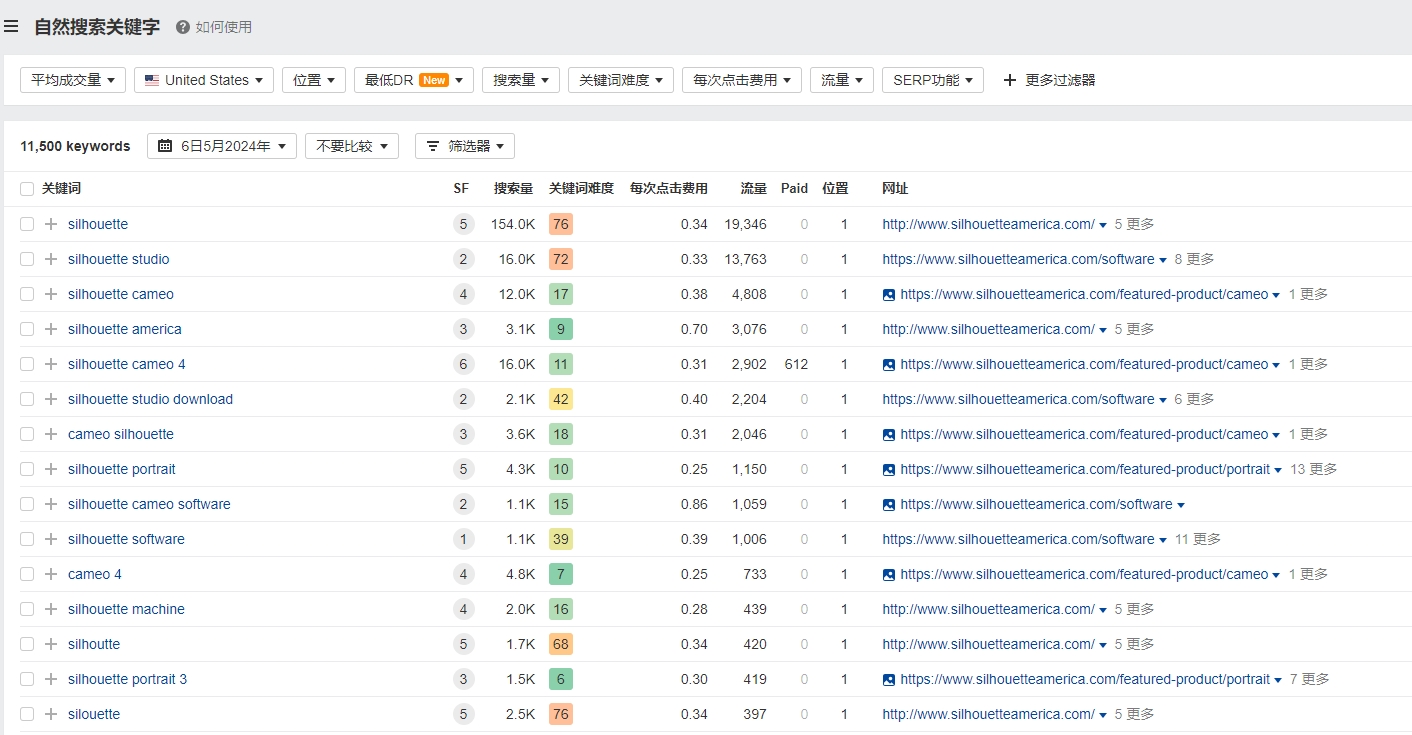Viewport: 1412px width, 735px height.
Task: Open the 关键词难度 filter dropdown
Action: [x=621, y=80]
